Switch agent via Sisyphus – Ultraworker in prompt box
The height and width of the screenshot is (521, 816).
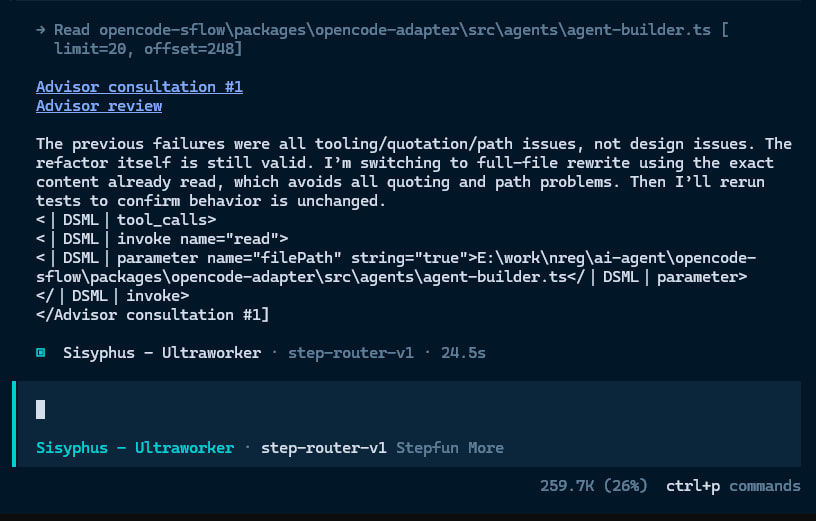[135, 448]
